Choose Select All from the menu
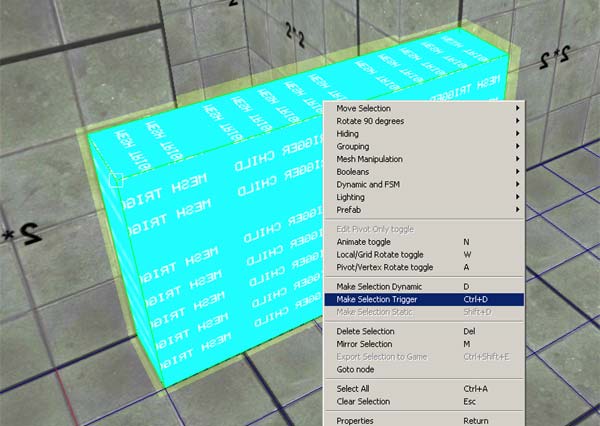Image resolution: width=600 pixels, height=426 pixels. pyautogui.click(x=353, y=389)
